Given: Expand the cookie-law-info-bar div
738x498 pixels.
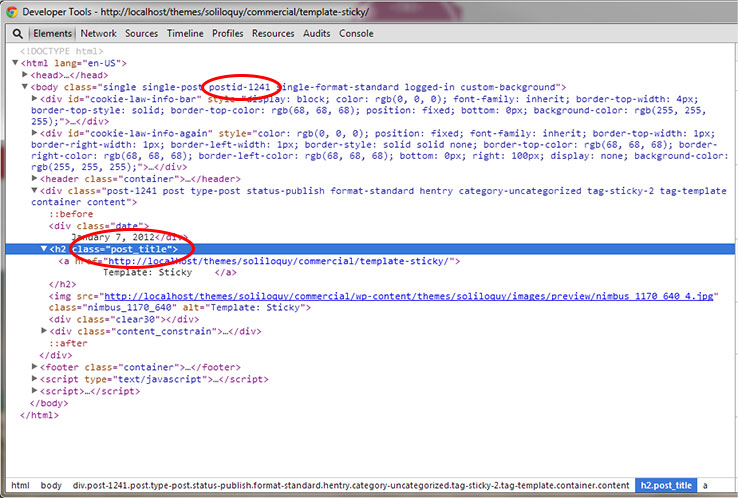Looking at the screenshot, I should (34, 98).
